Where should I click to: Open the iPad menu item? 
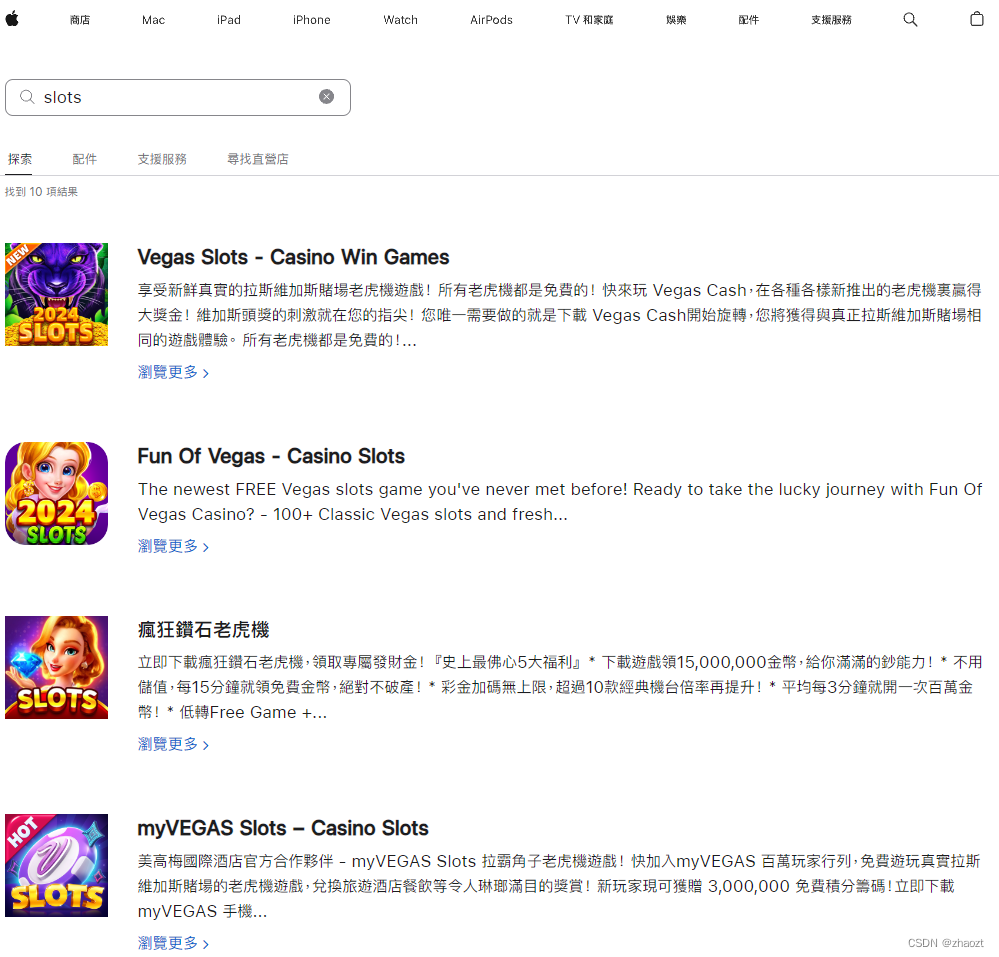coord(229,20)
